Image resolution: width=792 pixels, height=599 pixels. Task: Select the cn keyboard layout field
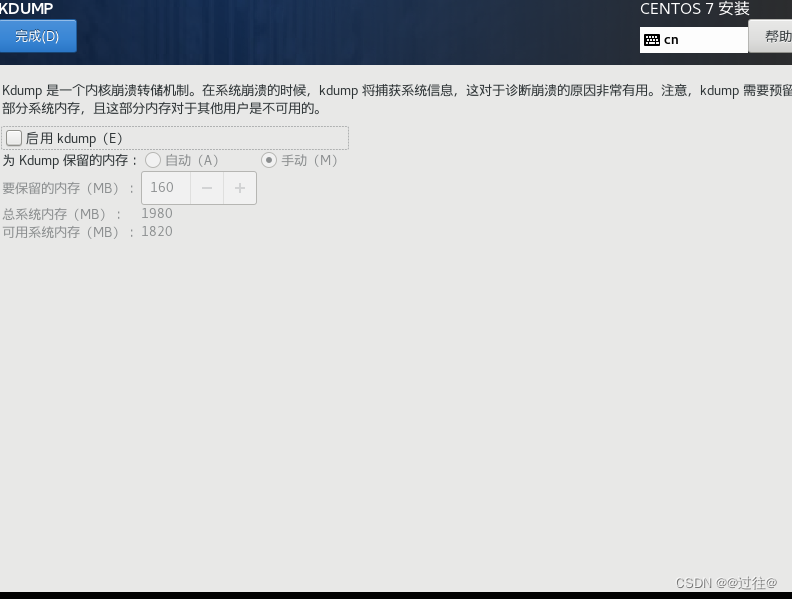694,40
